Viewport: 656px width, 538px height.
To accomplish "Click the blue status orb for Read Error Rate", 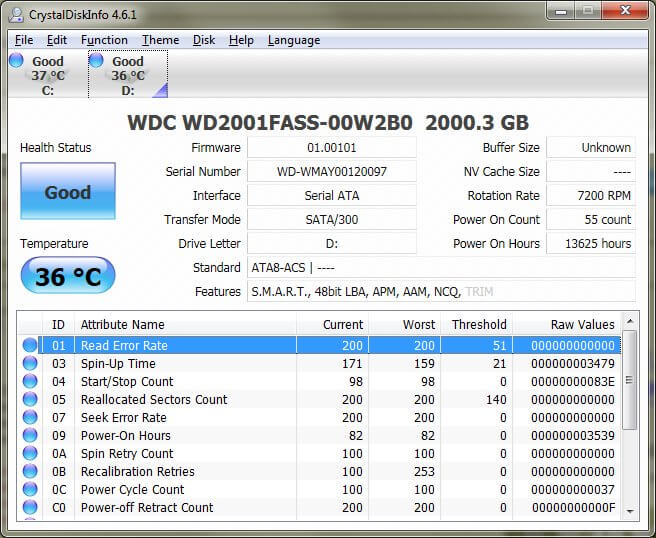I will point(30,345).
